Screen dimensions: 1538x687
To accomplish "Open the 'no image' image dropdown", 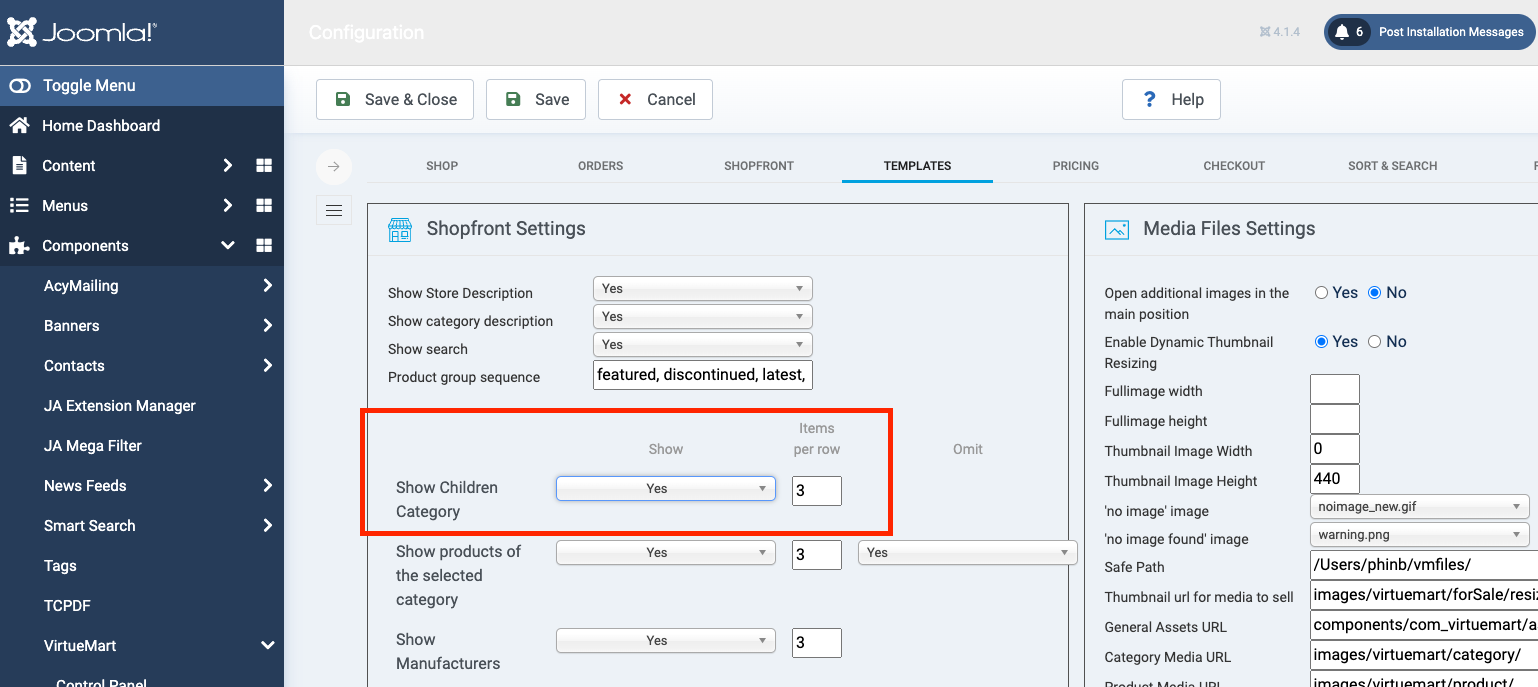I will tap(1419, 507).
